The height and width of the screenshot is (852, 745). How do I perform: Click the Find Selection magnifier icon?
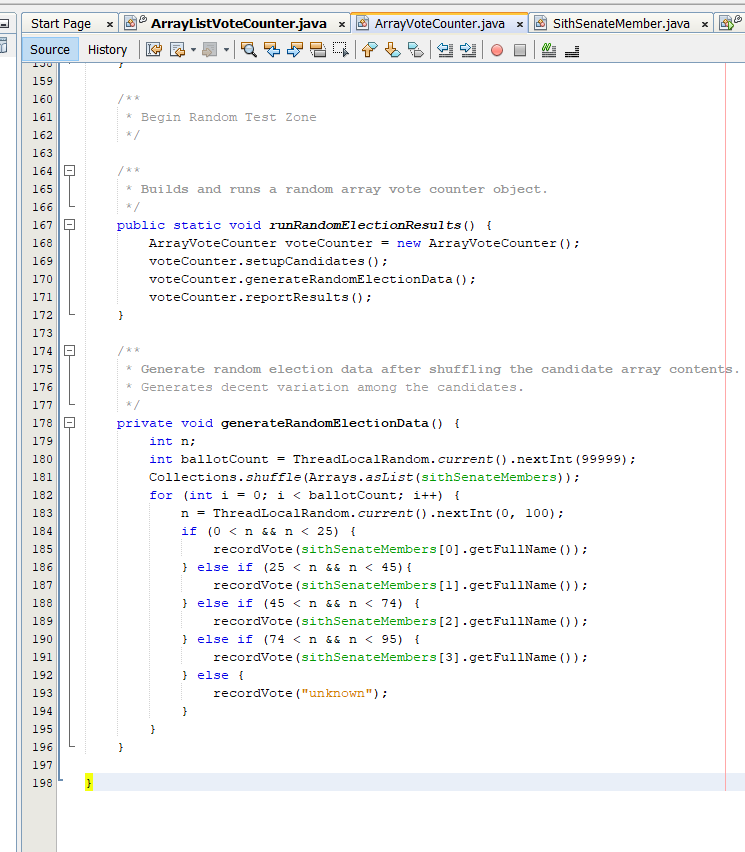(249, 50)
